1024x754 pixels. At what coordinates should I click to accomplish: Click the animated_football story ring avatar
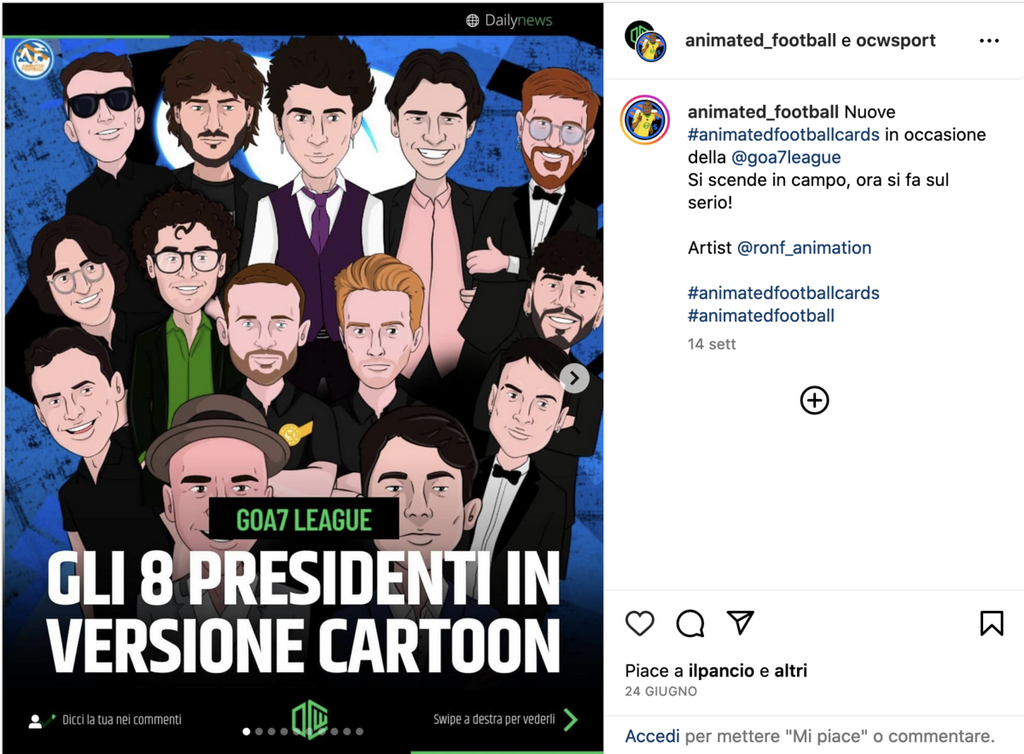point(645,120)
